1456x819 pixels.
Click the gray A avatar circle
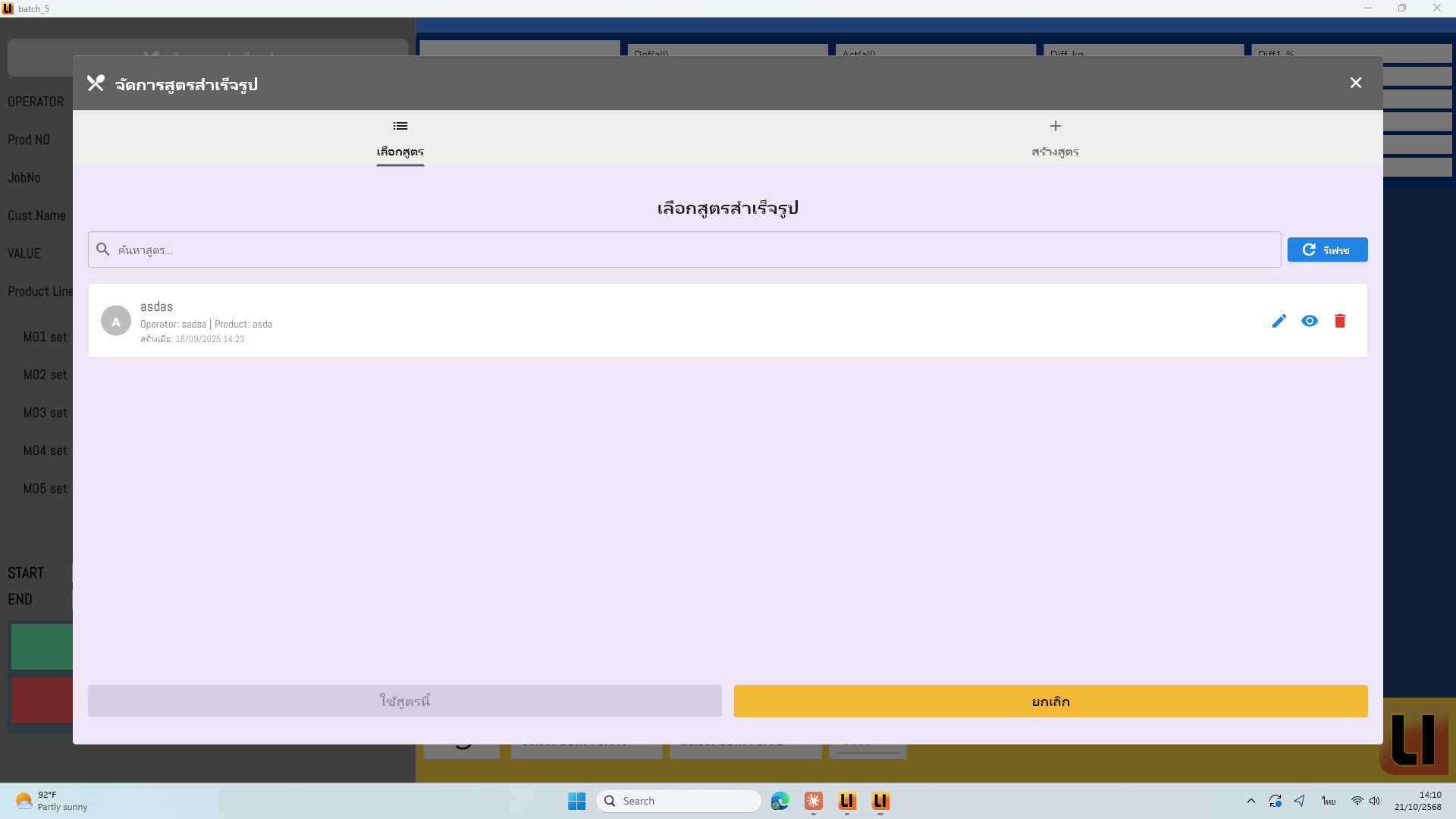click(116, 321)
